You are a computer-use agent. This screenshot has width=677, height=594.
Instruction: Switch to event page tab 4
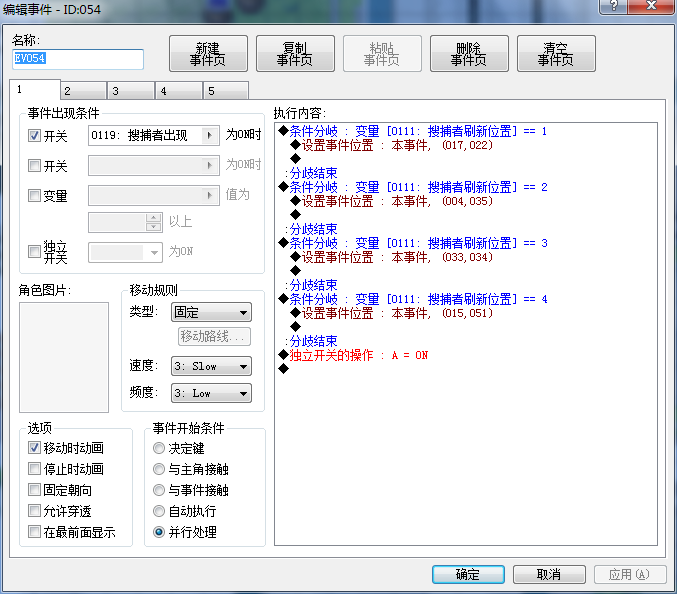click(179, 91)
